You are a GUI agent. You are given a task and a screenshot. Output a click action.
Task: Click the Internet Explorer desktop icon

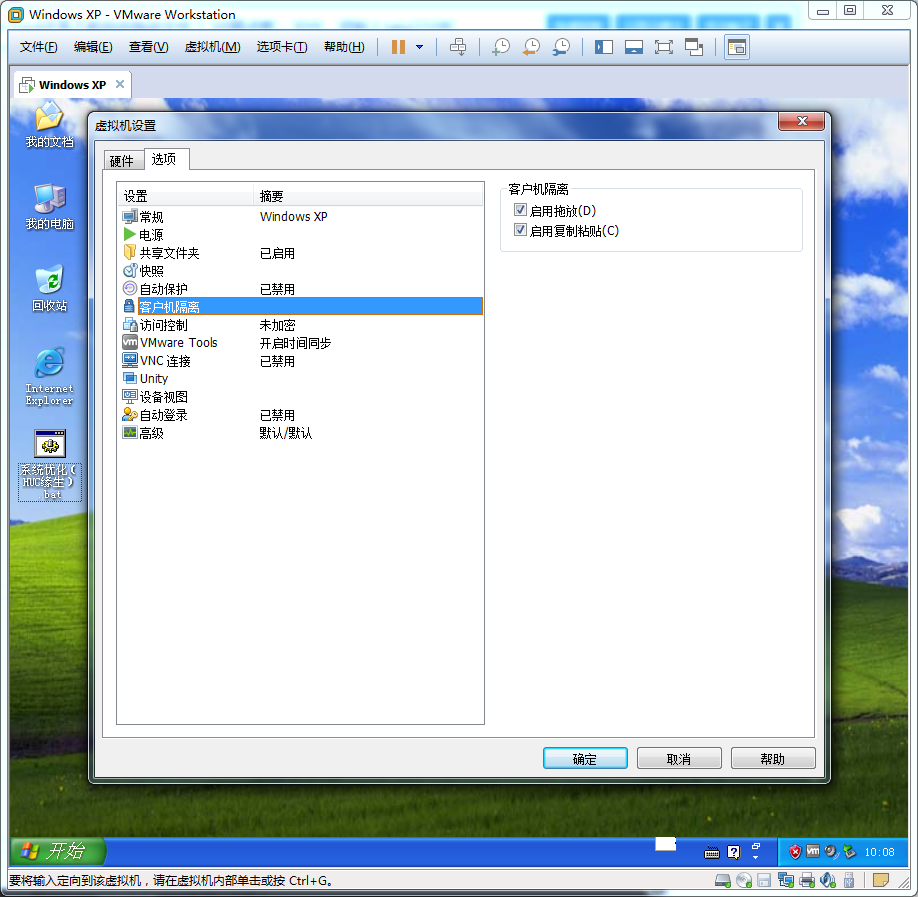coord(49,377)
